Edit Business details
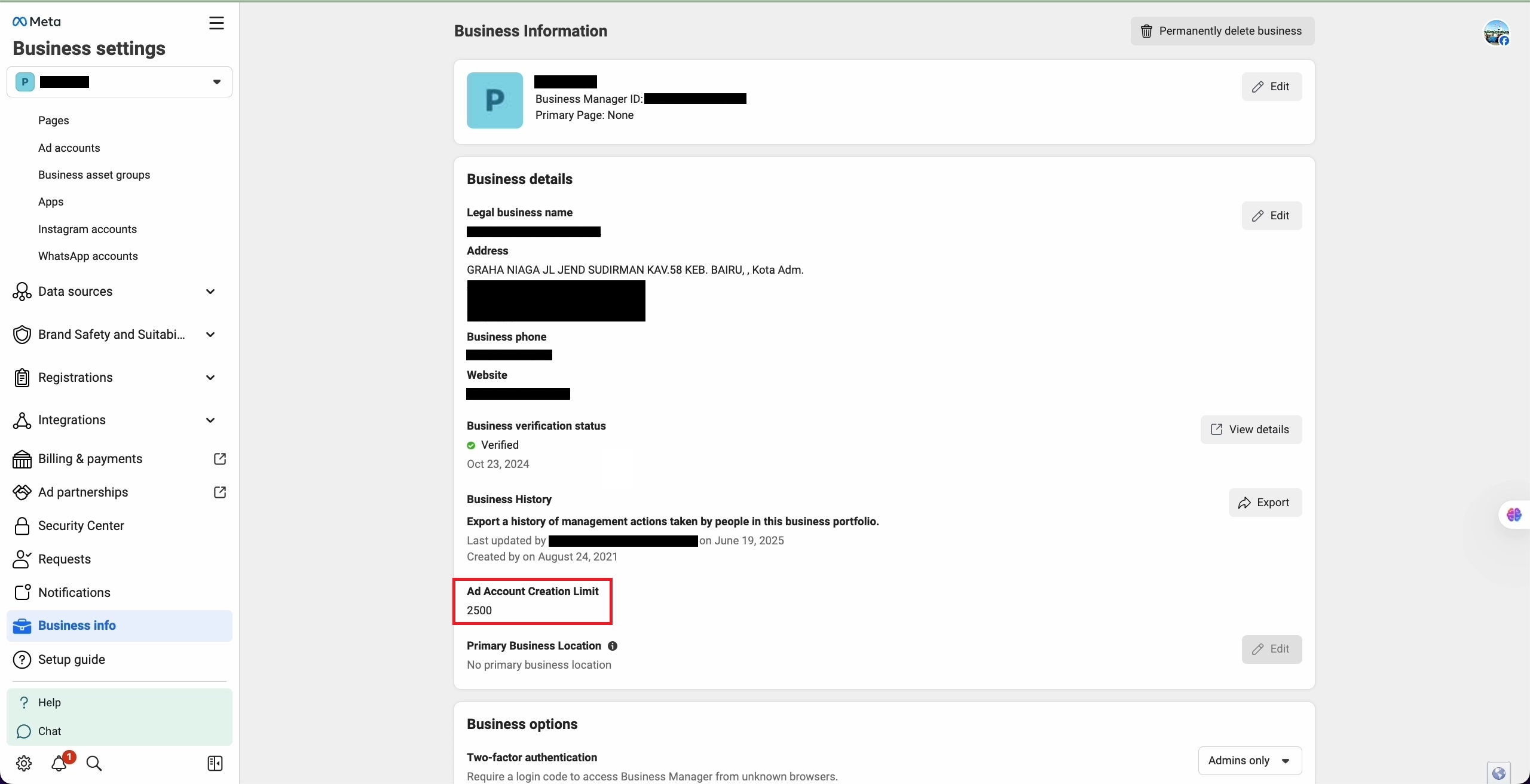 [x=1272, y=216]
